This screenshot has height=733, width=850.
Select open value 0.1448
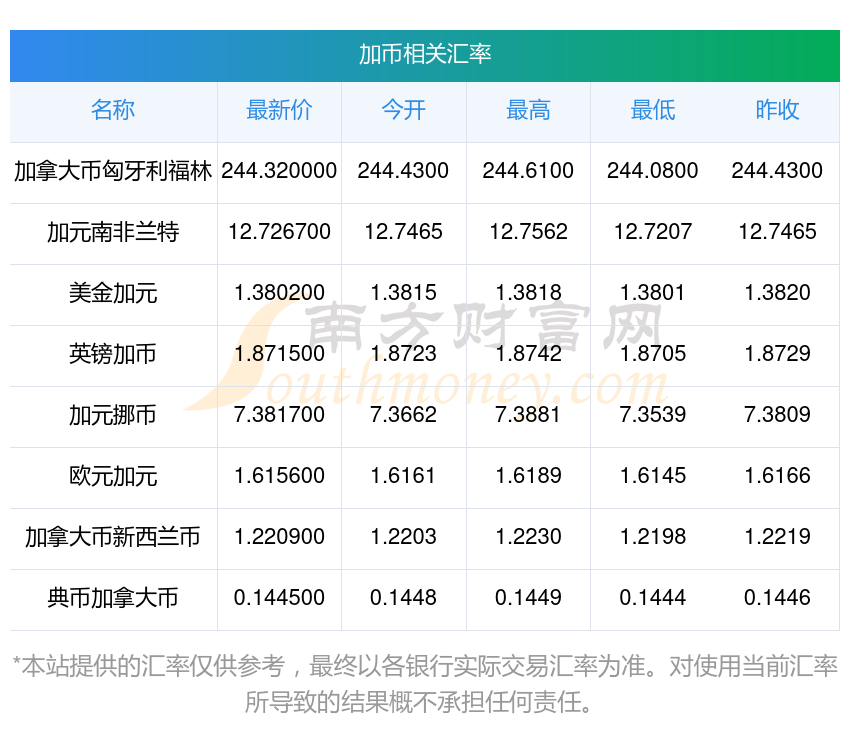[403, 598]
